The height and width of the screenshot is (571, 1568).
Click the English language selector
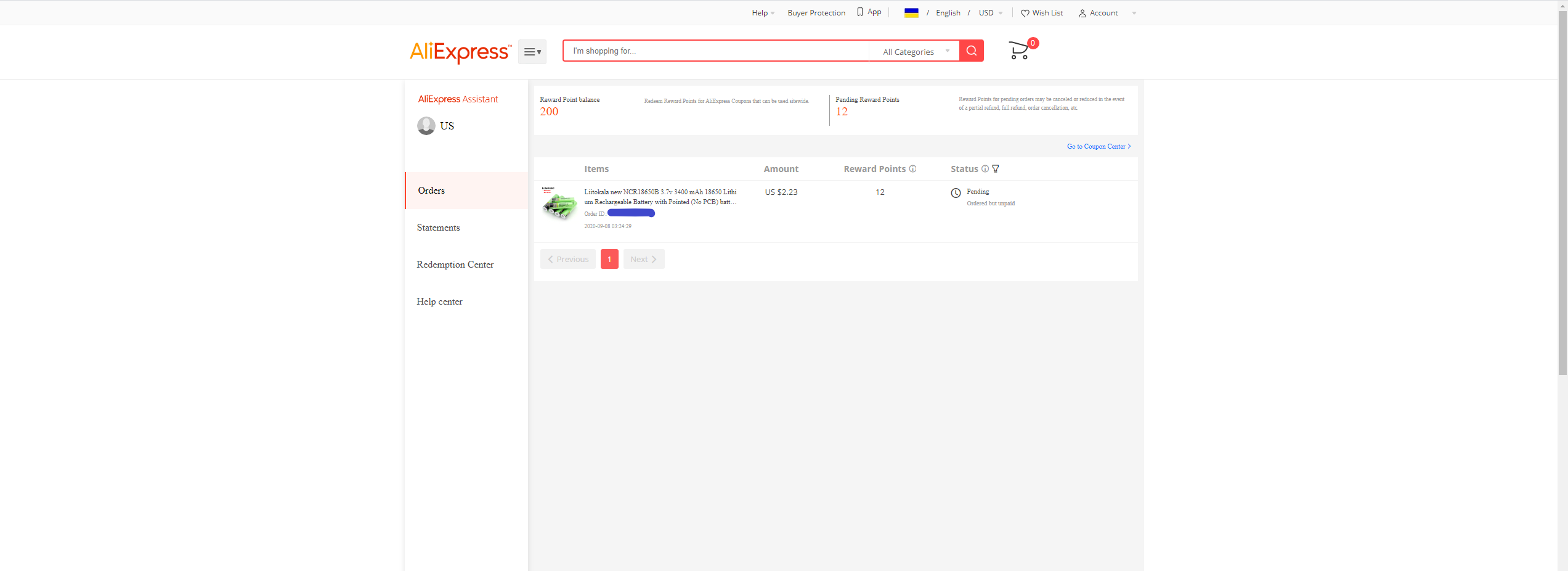[948, 13]
